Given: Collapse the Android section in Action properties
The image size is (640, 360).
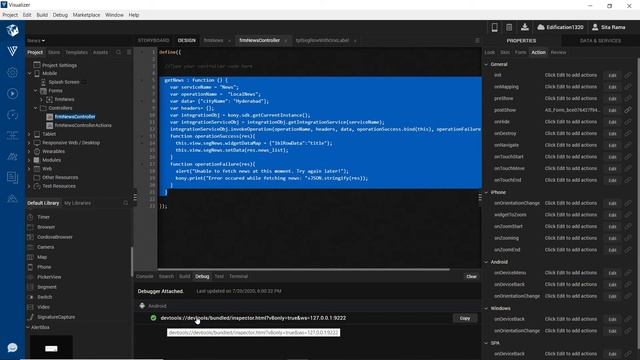Looking at the screenshot, I should (486, 262).
